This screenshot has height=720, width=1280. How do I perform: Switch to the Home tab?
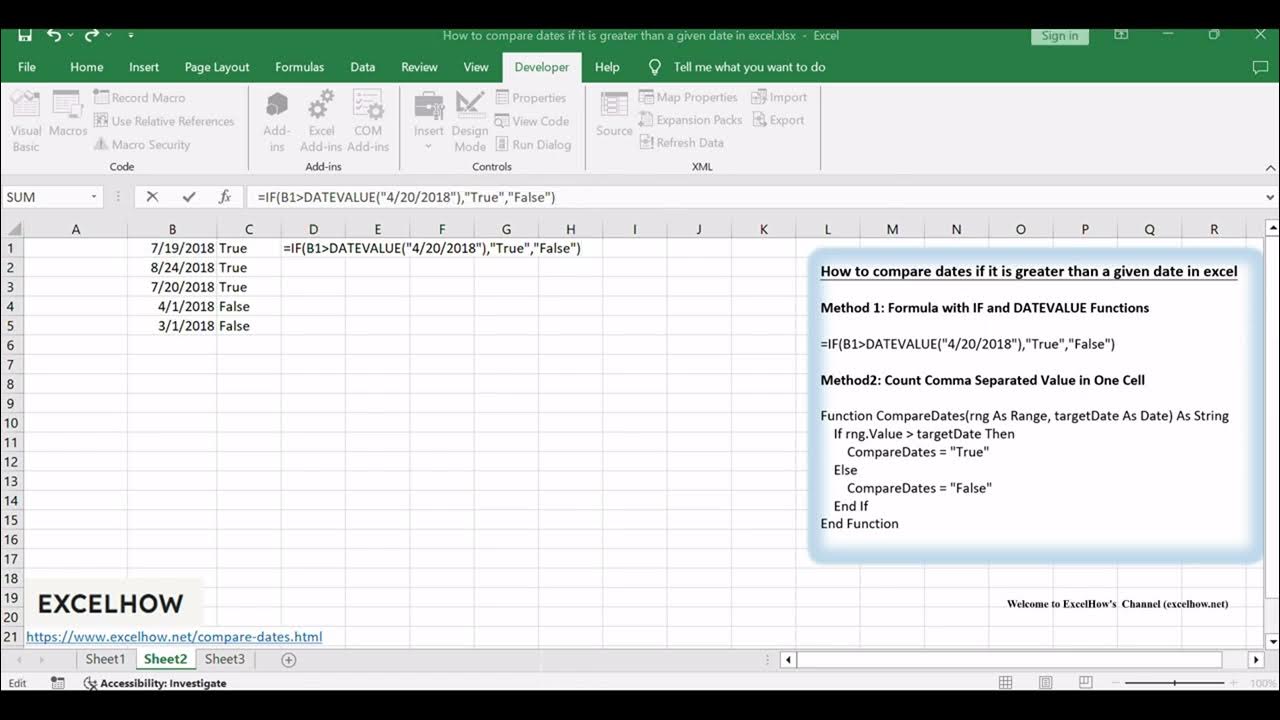tap(87, 67)
